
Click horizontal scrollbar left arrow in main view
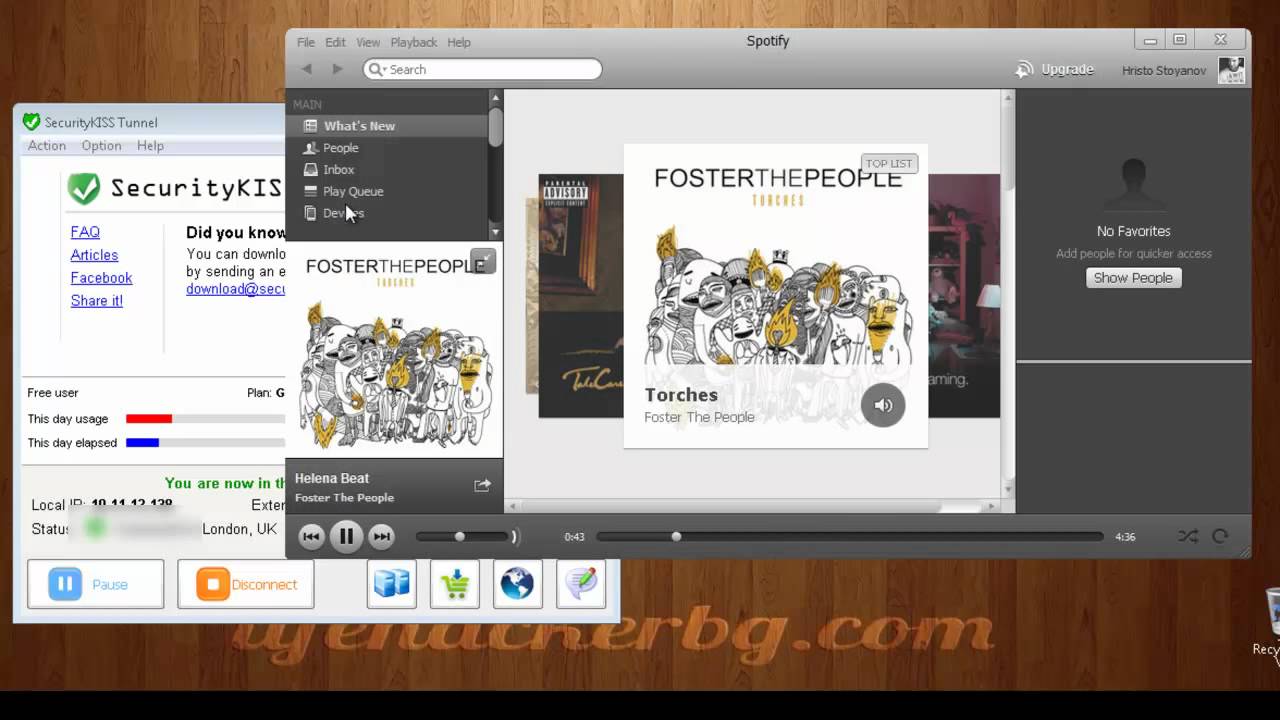[511, 506]
